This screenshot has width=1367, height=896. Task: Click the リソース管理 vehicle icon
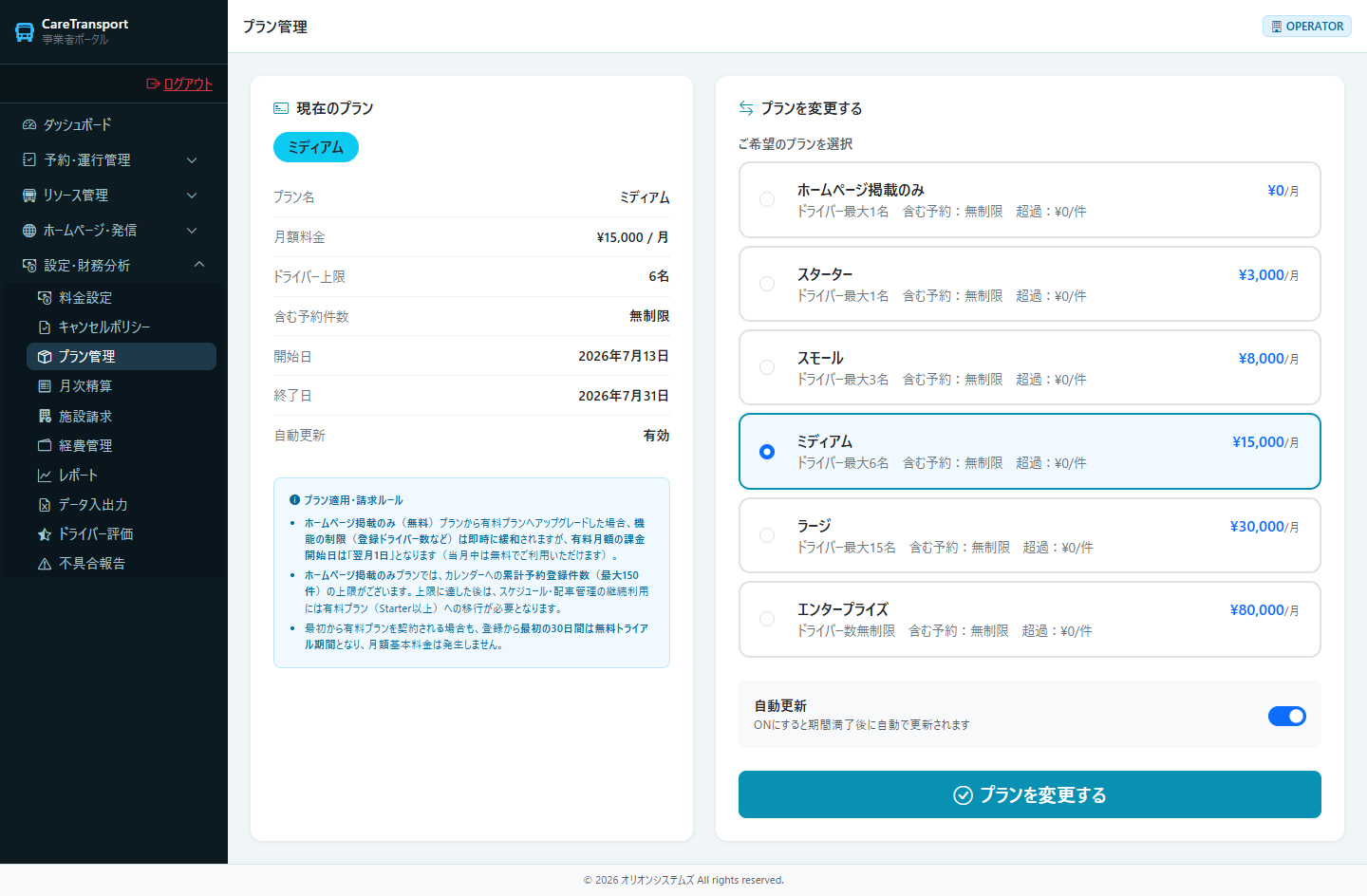(x=29, y=195)
